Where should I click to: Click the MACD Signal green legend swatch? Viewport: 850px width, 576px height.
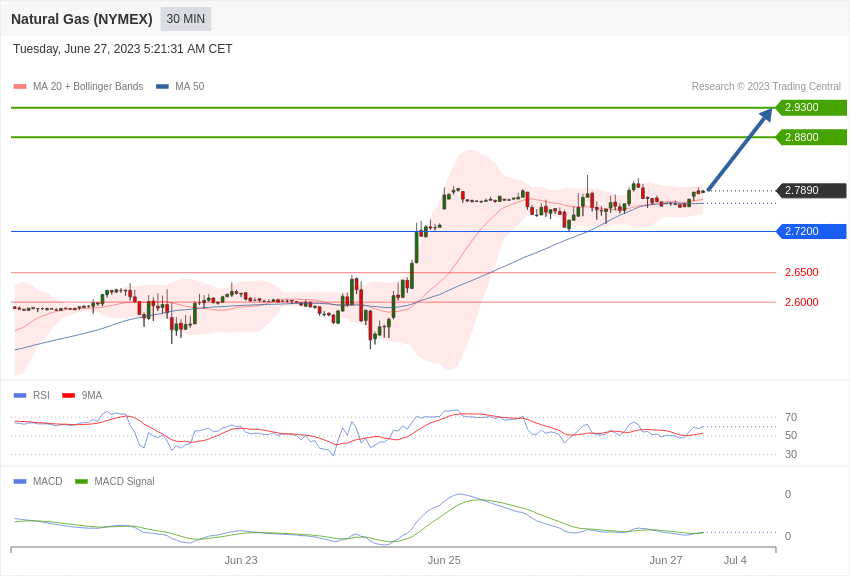(x=81, y=481)
